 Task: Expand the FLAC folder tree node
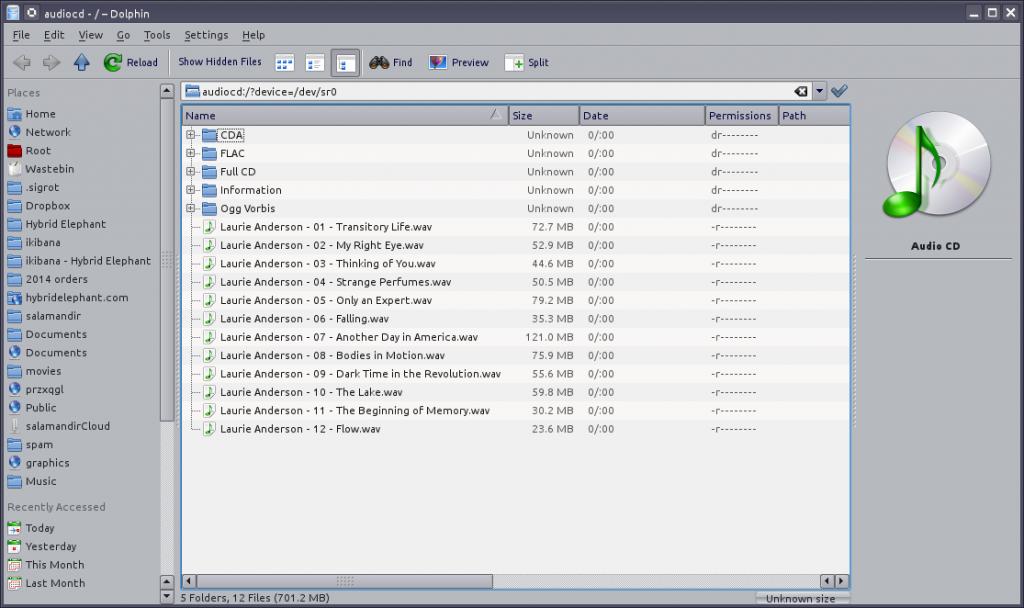190,153
